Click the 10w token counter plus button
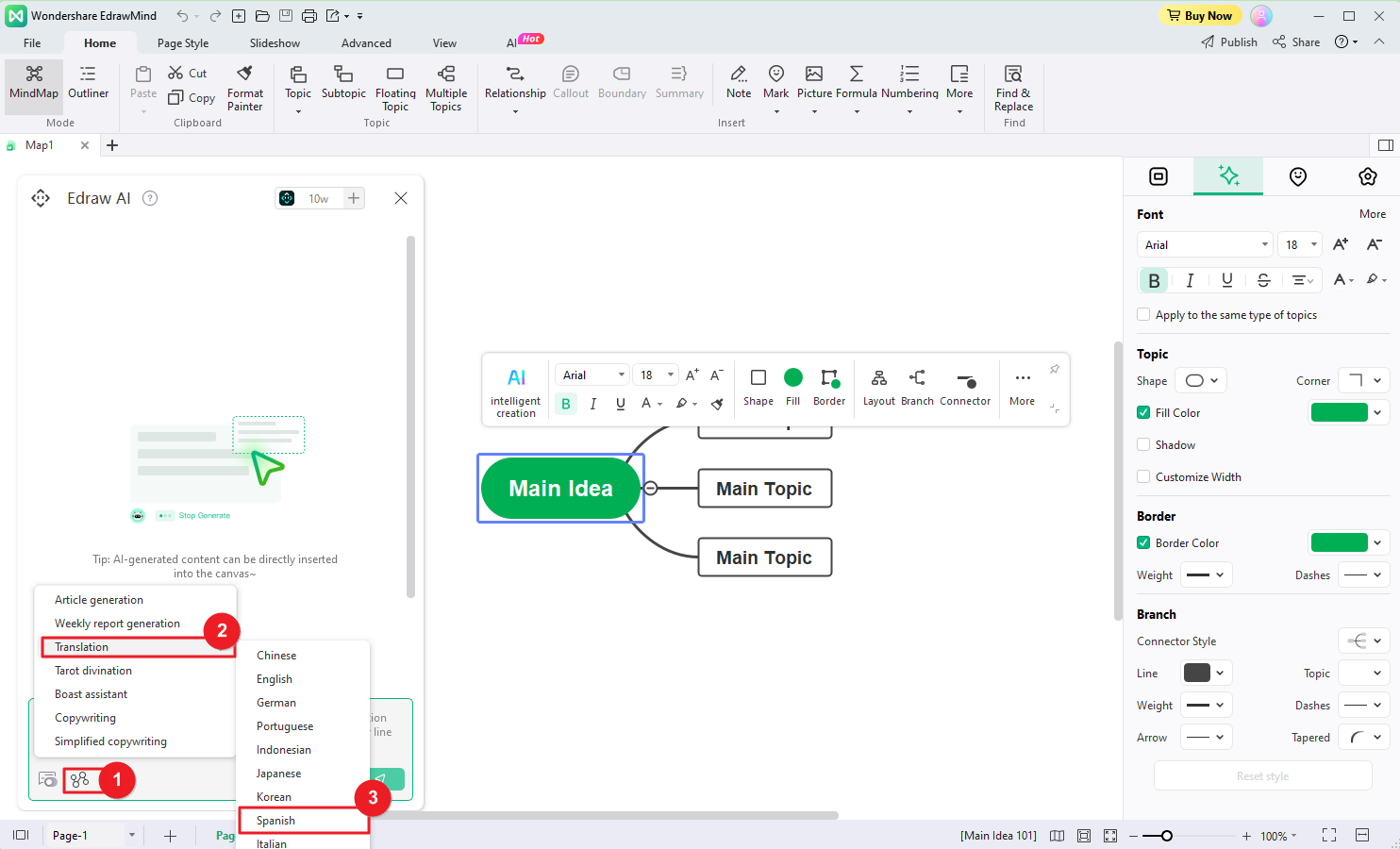Viewport: 1400px width, 849px height. (x=354, y=198)
